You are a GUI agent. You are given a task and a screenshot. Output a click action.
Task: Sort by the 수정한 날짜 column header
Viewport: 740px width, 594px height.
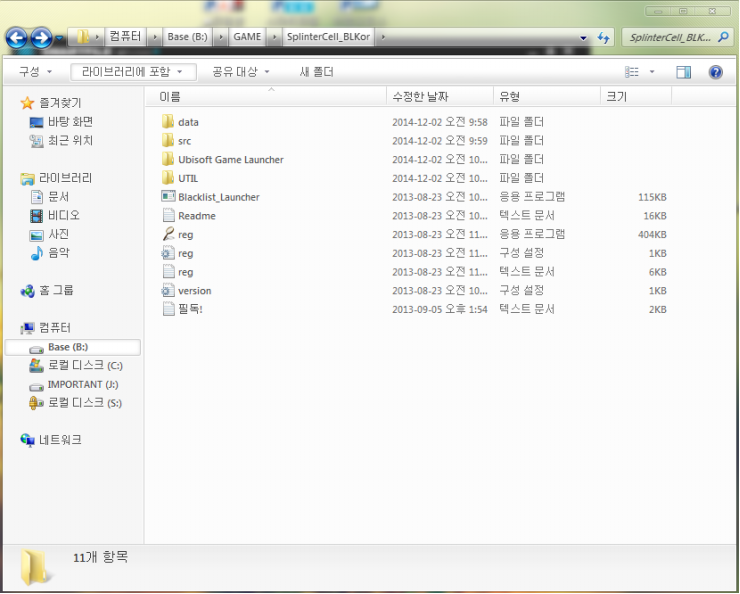pyautogui.click(x=440, y=97)
